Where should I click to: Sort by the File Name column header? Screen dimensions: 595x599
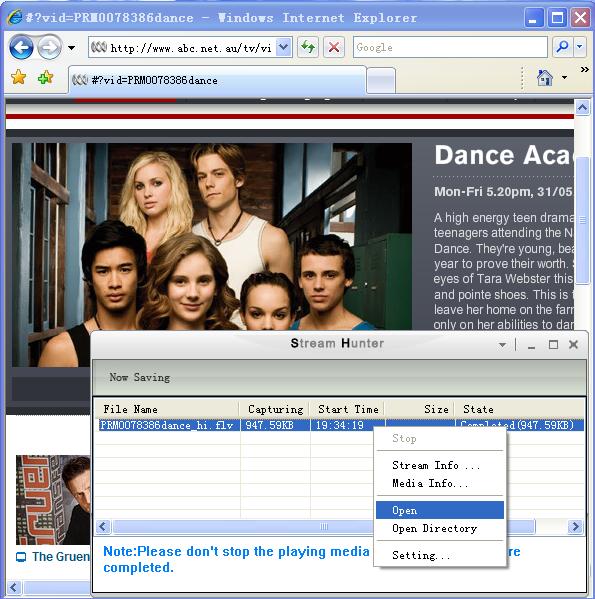167,409
